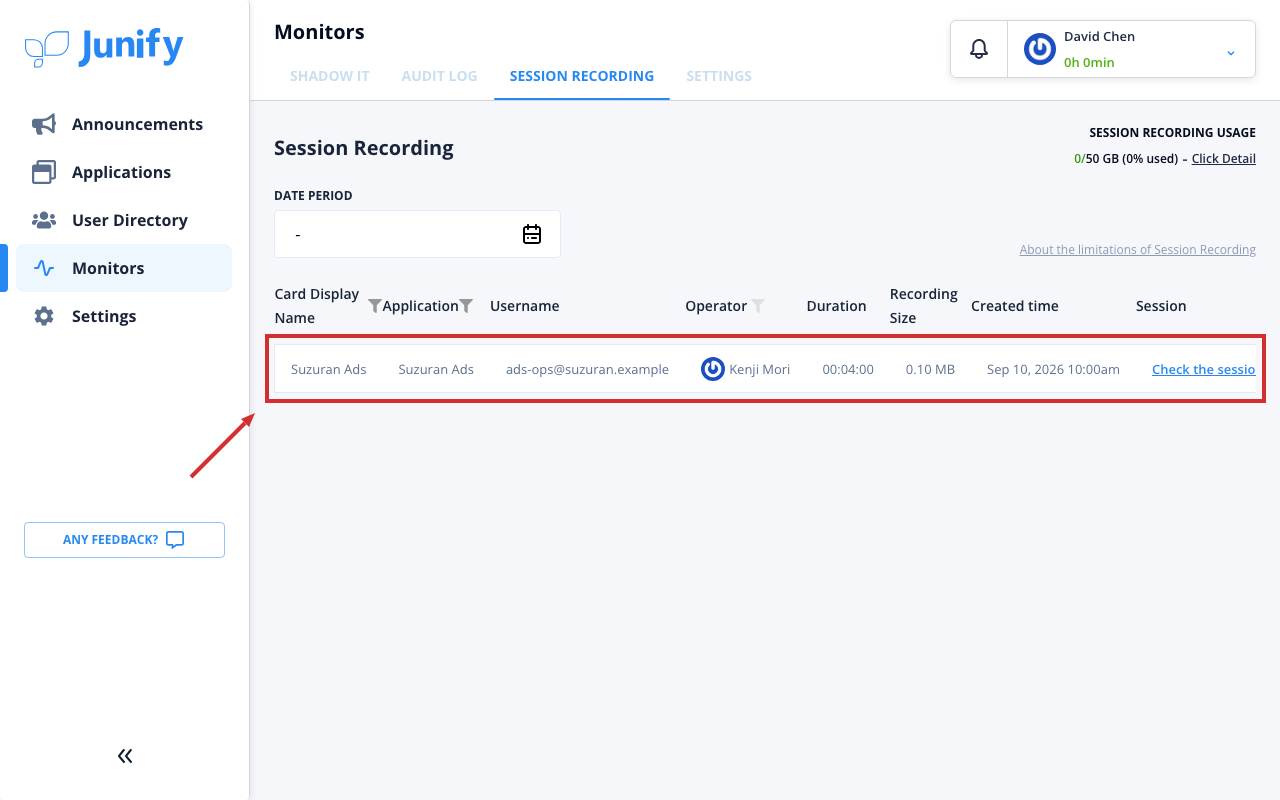Open Settings in the sidebar
This screenshot has width=1280, height=800.
[x=124, y=316]
